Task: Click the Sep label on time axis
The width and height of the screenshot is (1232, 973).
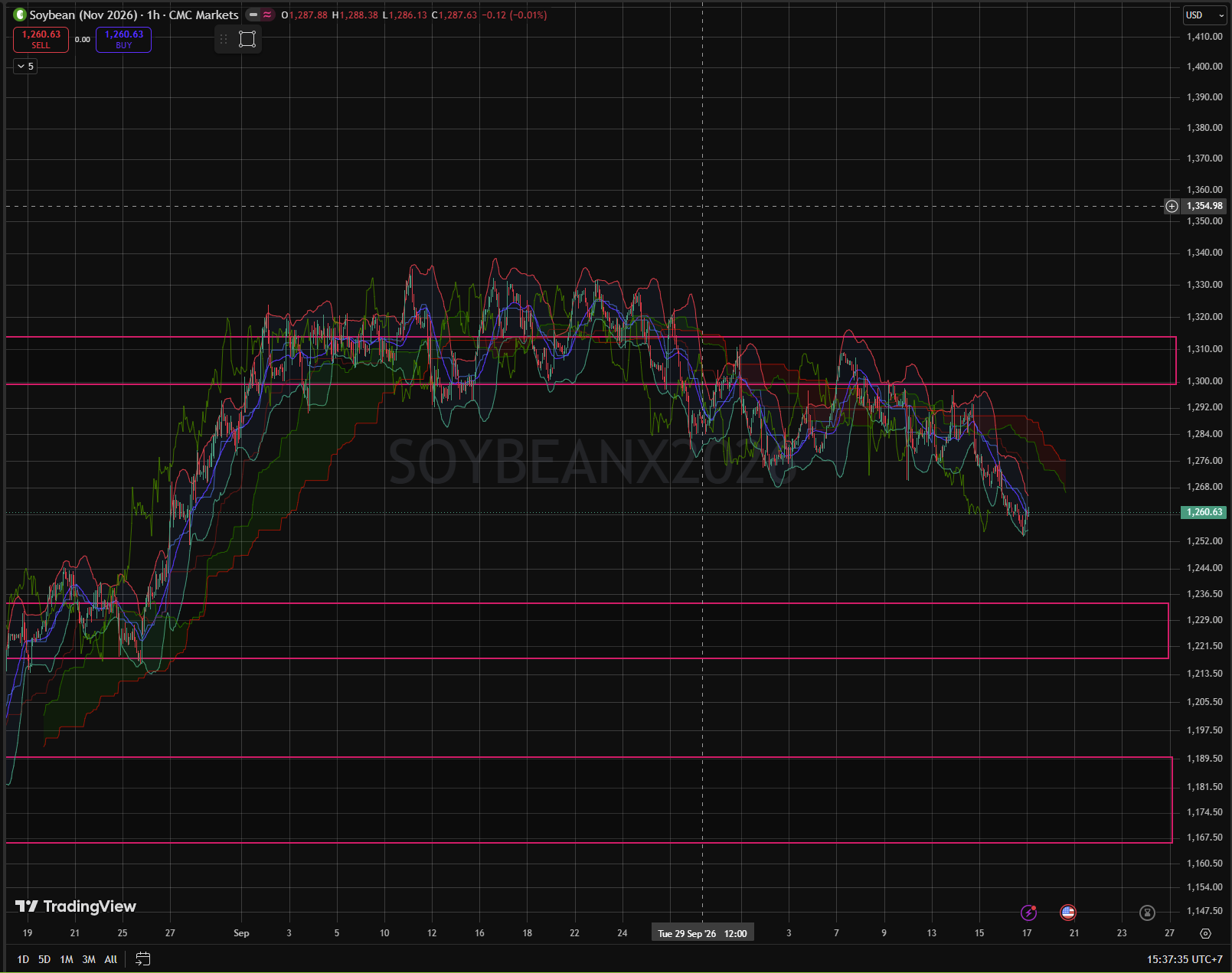Action: coord(241,933)
